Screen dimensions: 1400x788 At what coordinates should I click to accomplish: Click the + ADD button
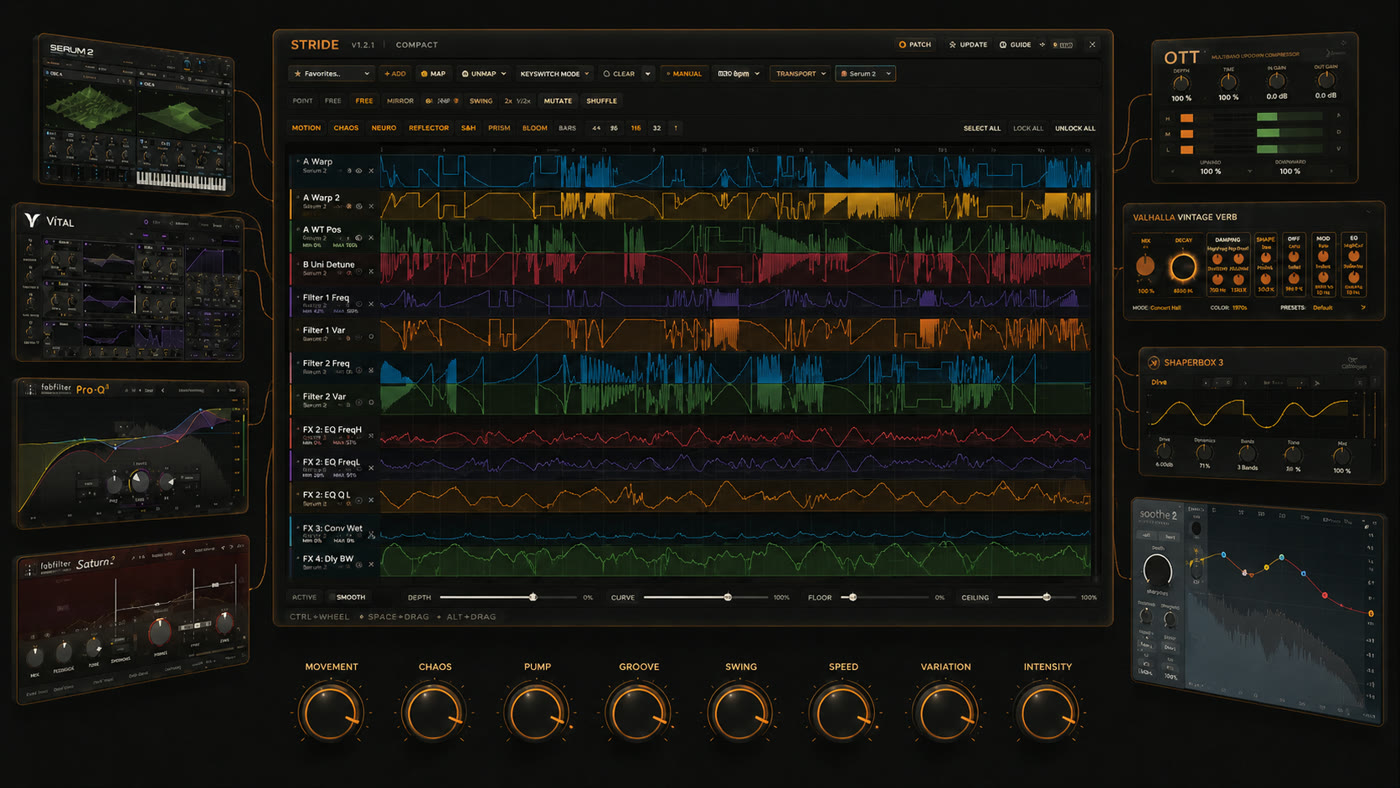pos(394,74)
